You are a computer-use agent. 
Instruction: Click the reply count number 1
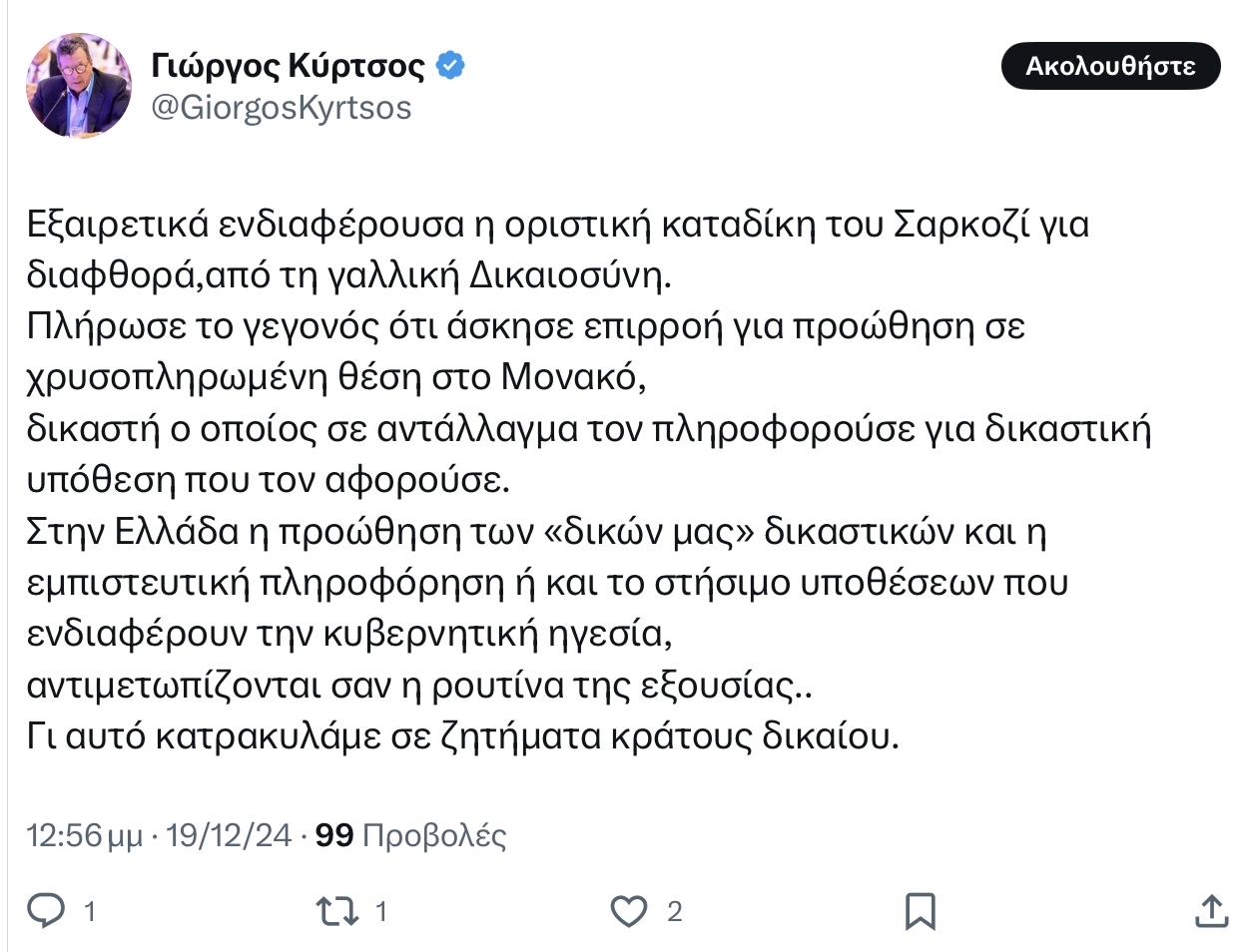[90, 911]
